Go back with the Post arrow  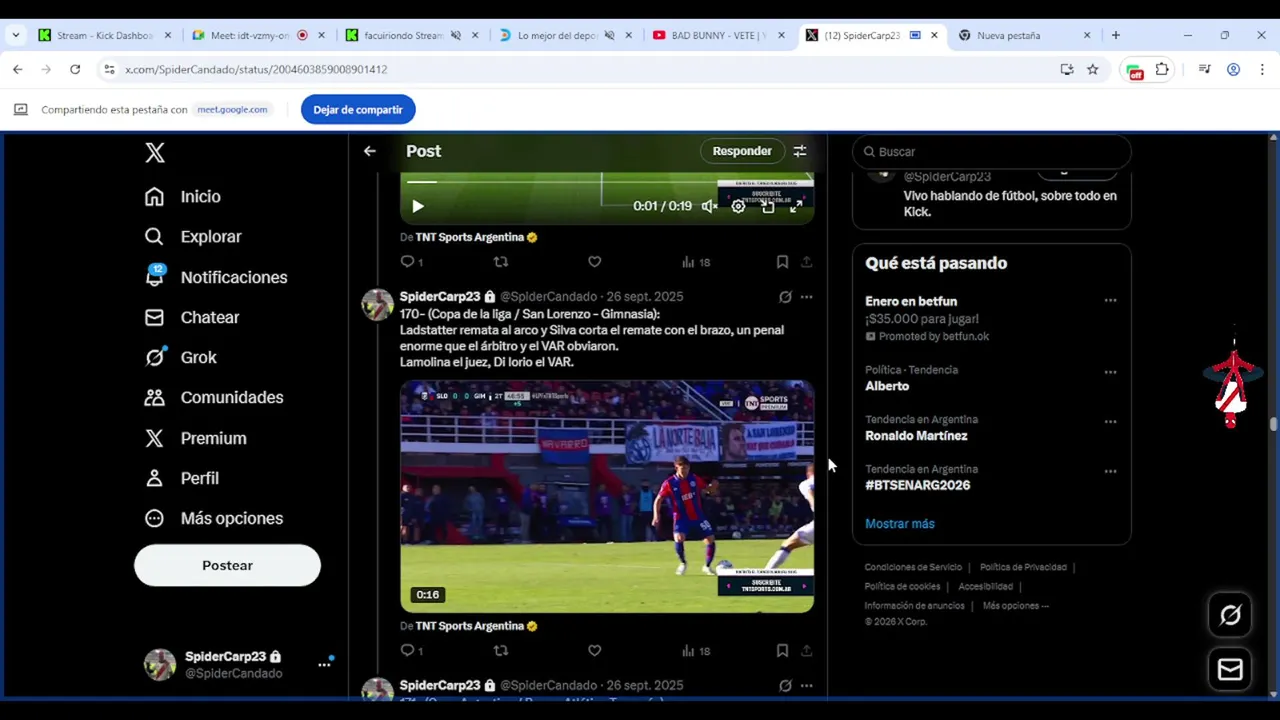click(370, 151)
